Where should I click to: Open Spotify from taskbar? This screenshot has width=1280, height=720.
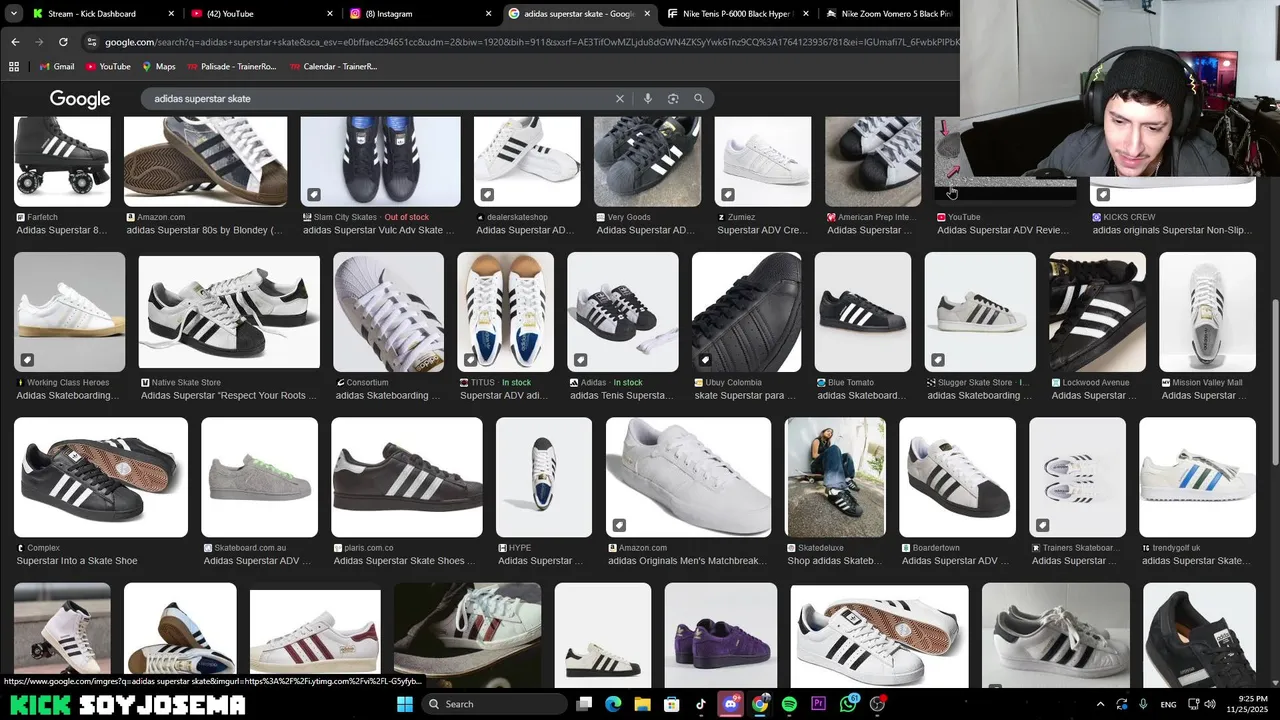coord(789,704)
